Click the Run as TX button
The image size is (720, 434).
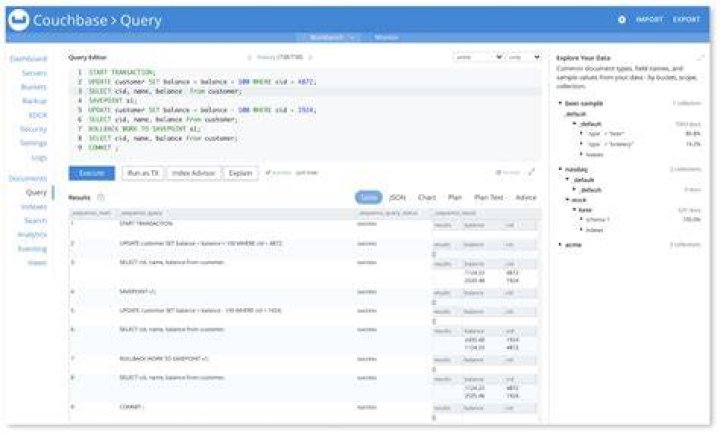tap(143, 173)
